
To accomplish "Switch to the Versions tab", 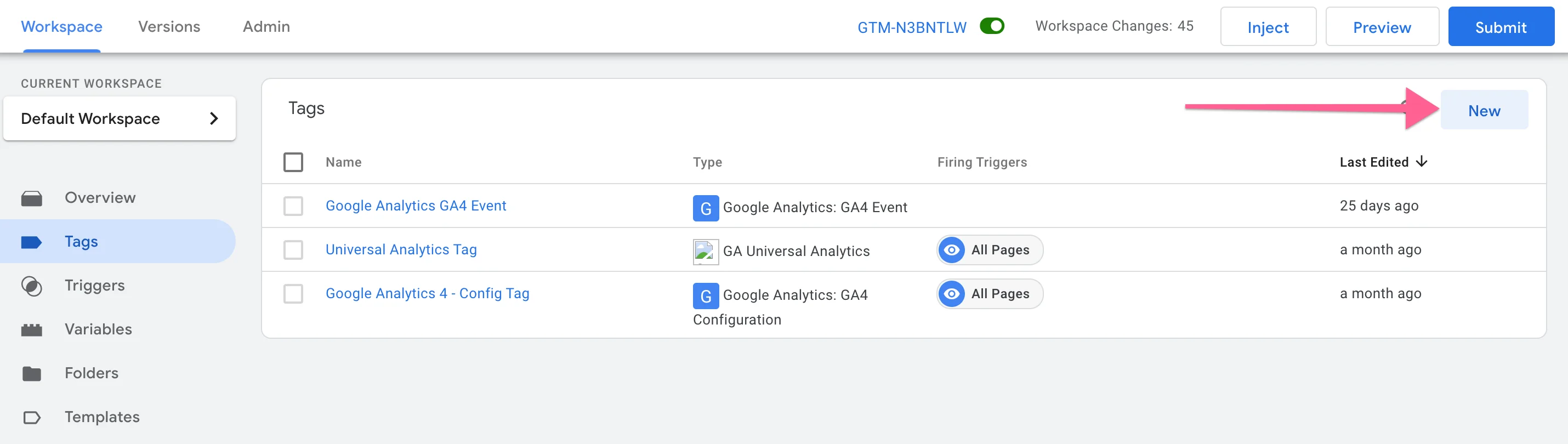I will coord(169,27).
